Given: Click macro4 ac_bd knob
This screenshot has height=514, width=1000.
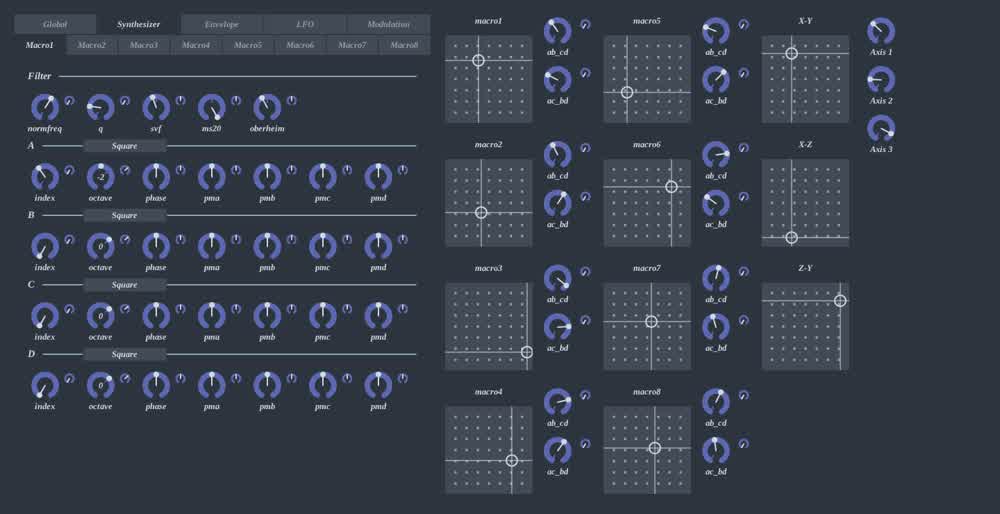Looking at the screenshot, I should (x=557, y=451).
